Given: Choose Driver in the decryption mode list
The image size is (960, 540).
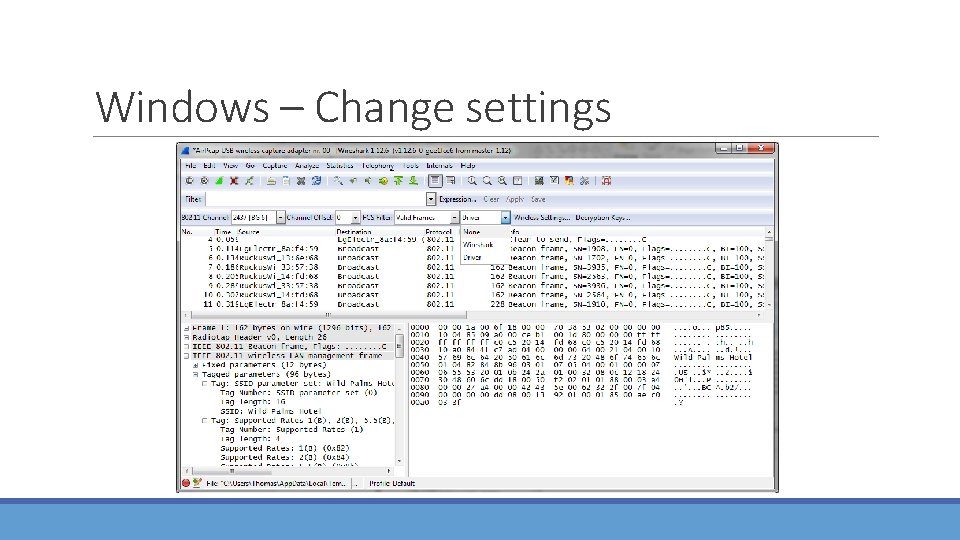Looking at the screenshot, I should (485, 258).
